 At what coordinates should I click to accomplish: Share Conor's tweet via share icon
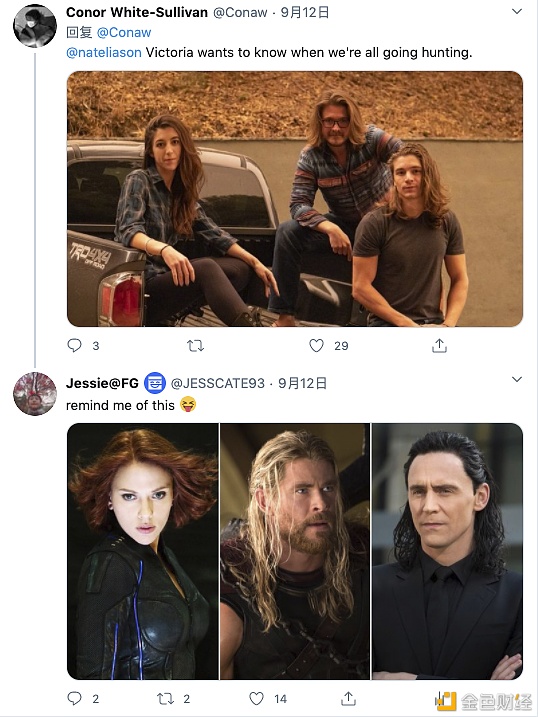pos(439,345)
